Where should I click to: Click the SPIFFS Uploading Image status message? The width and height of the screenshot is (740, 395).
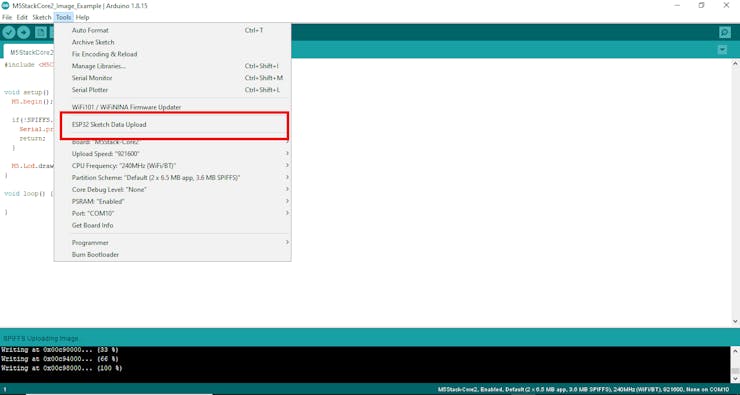[x=41, y=338]
